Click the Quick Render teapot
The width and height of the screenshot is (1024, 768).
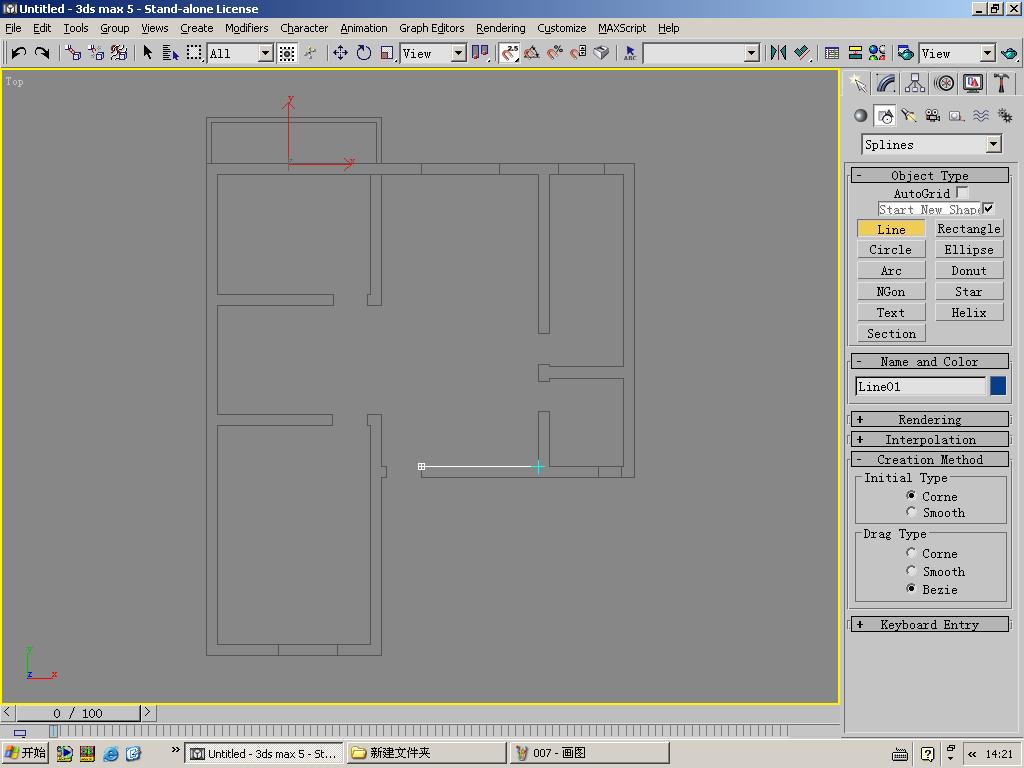[1009, 53]
